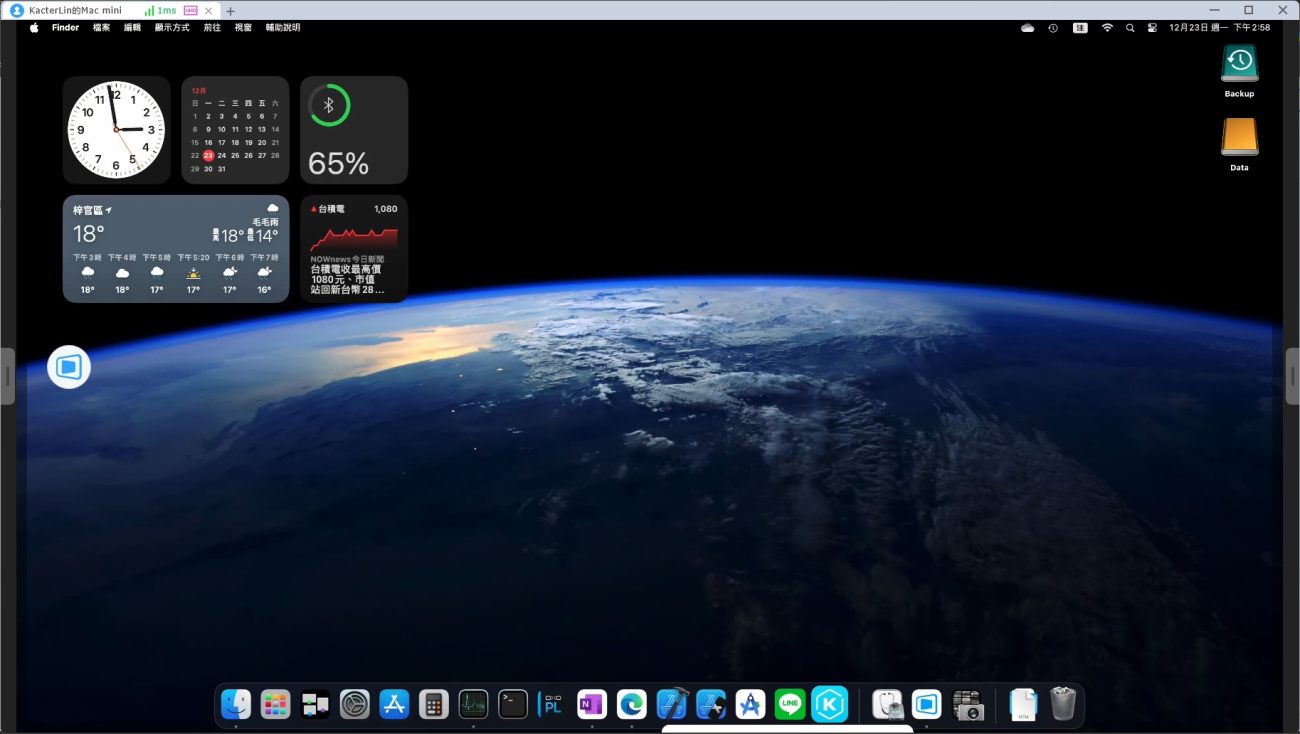This screenshot has width=1300, height=734.
Task: Open Finder from the Dock
Action: coord(236,704)
